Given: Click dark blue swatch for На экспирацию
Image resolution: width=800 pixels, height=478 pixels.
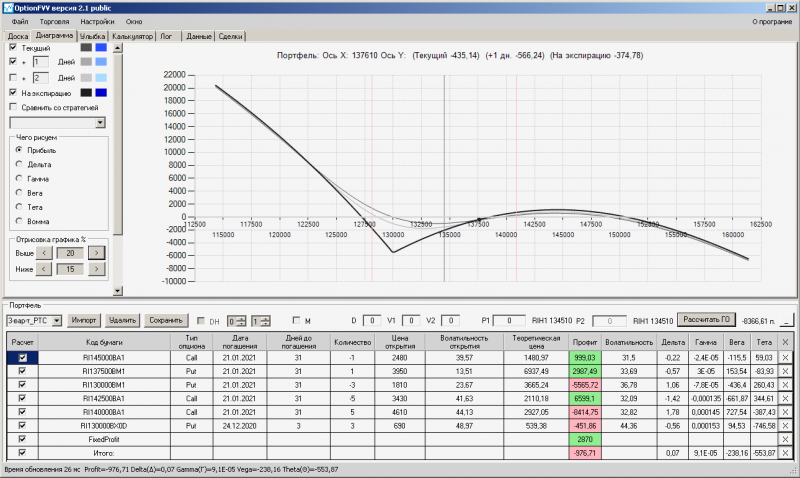Looking at the screenshot, I should point(101,93).
